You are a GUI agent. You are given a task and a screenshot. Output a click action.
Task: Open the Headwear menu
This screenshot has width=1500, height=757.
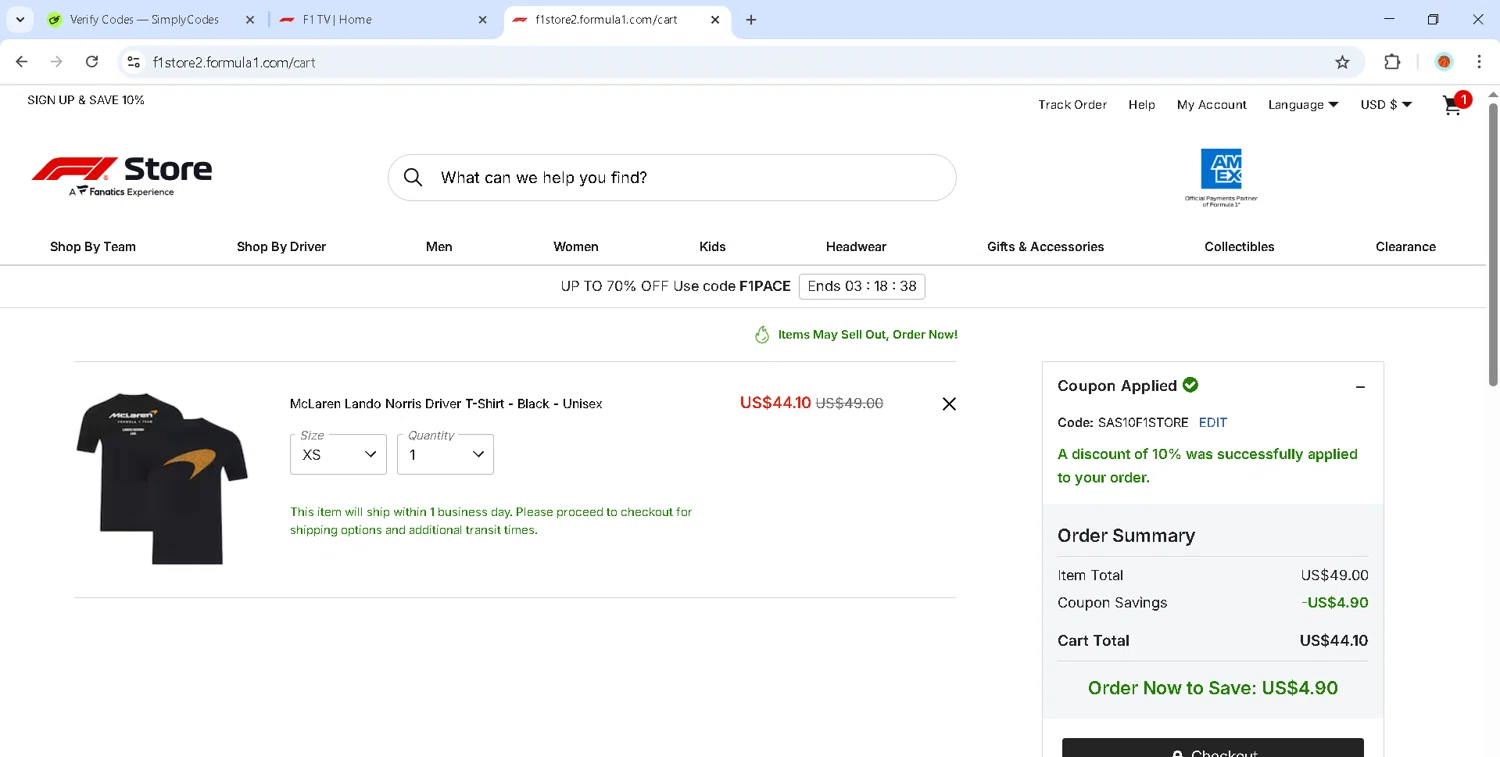click(x=856, y=247)
